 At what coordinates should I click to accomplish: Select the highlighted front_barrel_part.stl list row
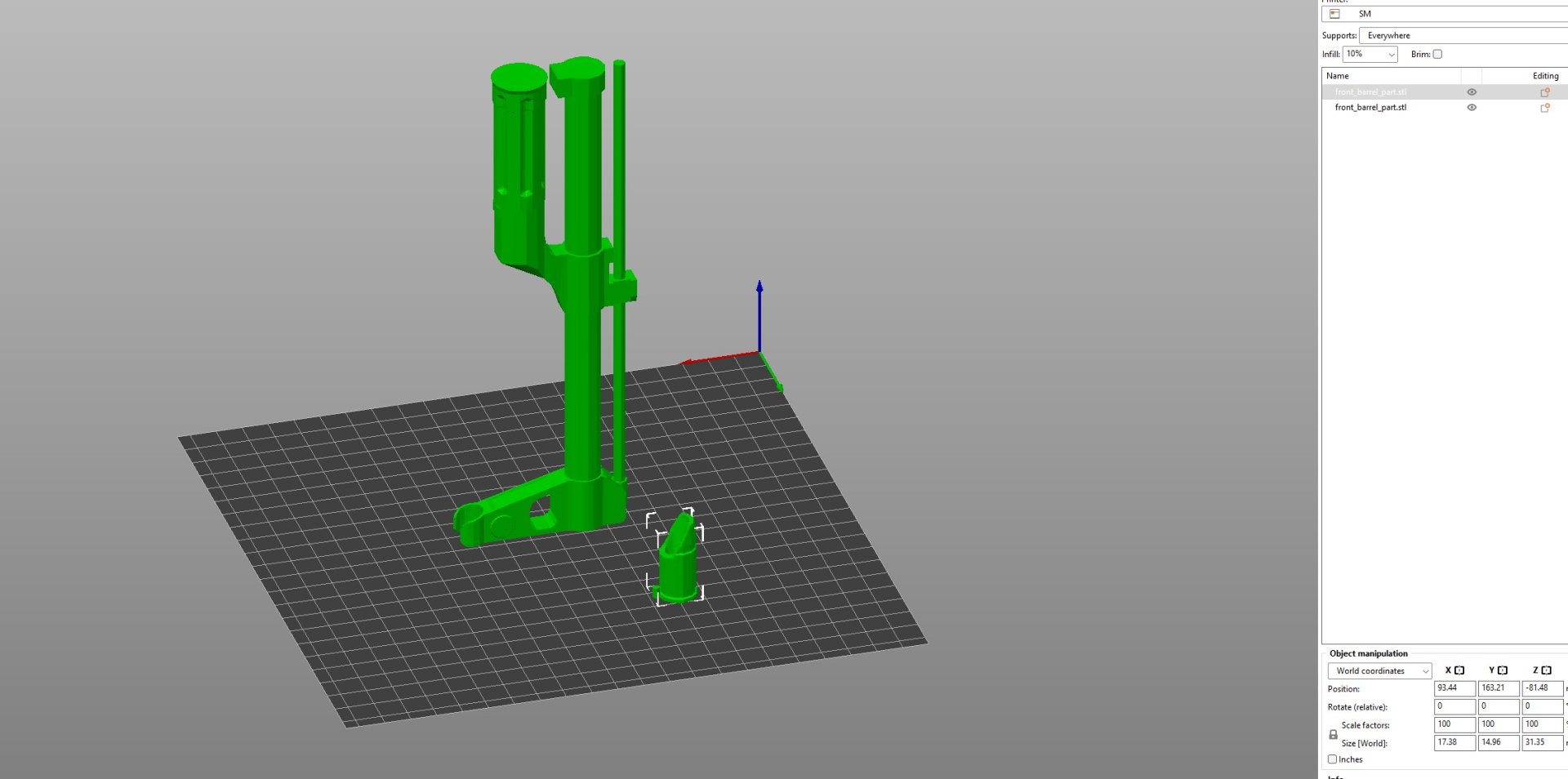coord(1445,92)
